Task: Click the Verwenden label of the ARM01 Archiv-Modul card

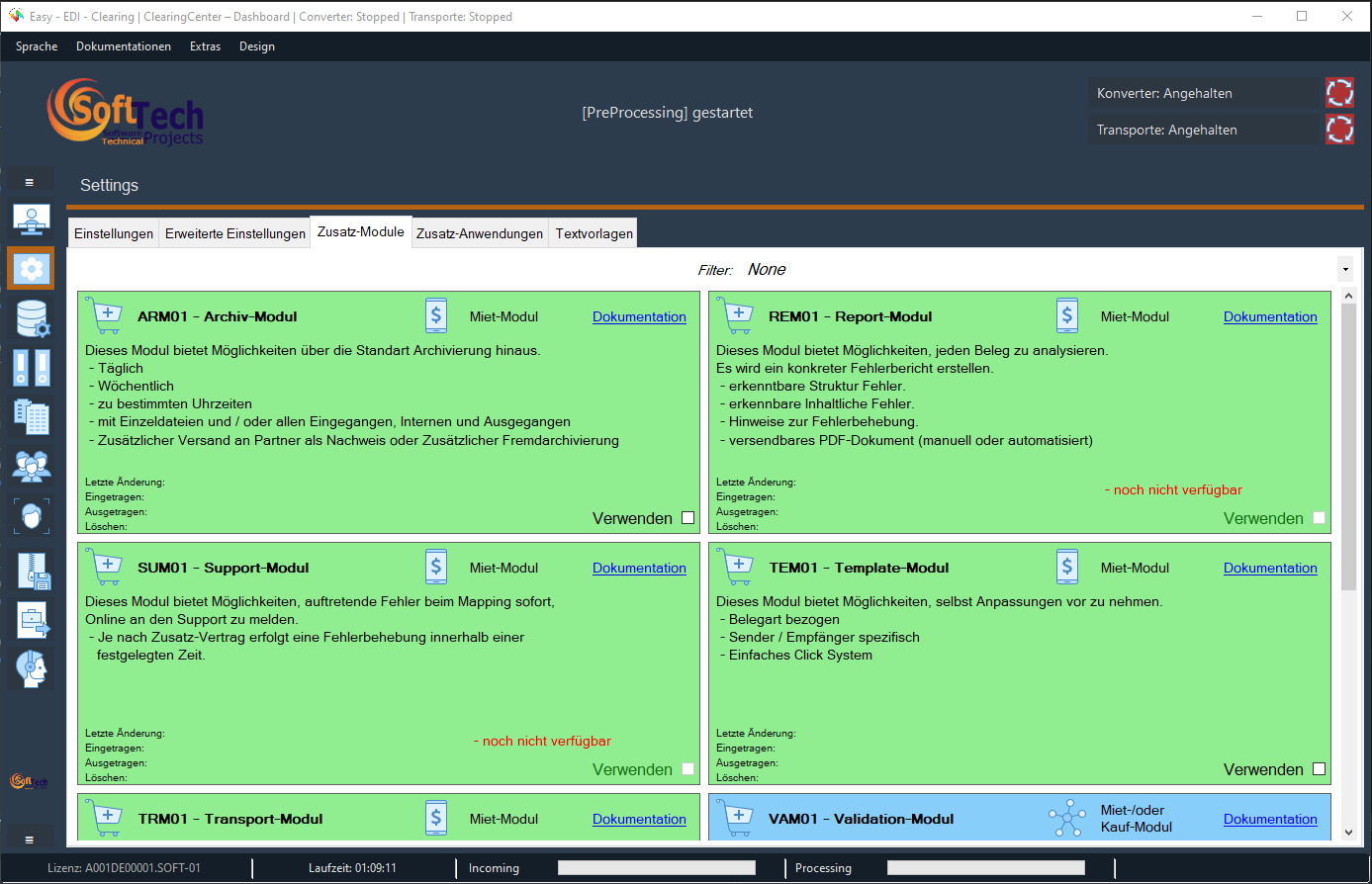Action: (x=632, y=518)
